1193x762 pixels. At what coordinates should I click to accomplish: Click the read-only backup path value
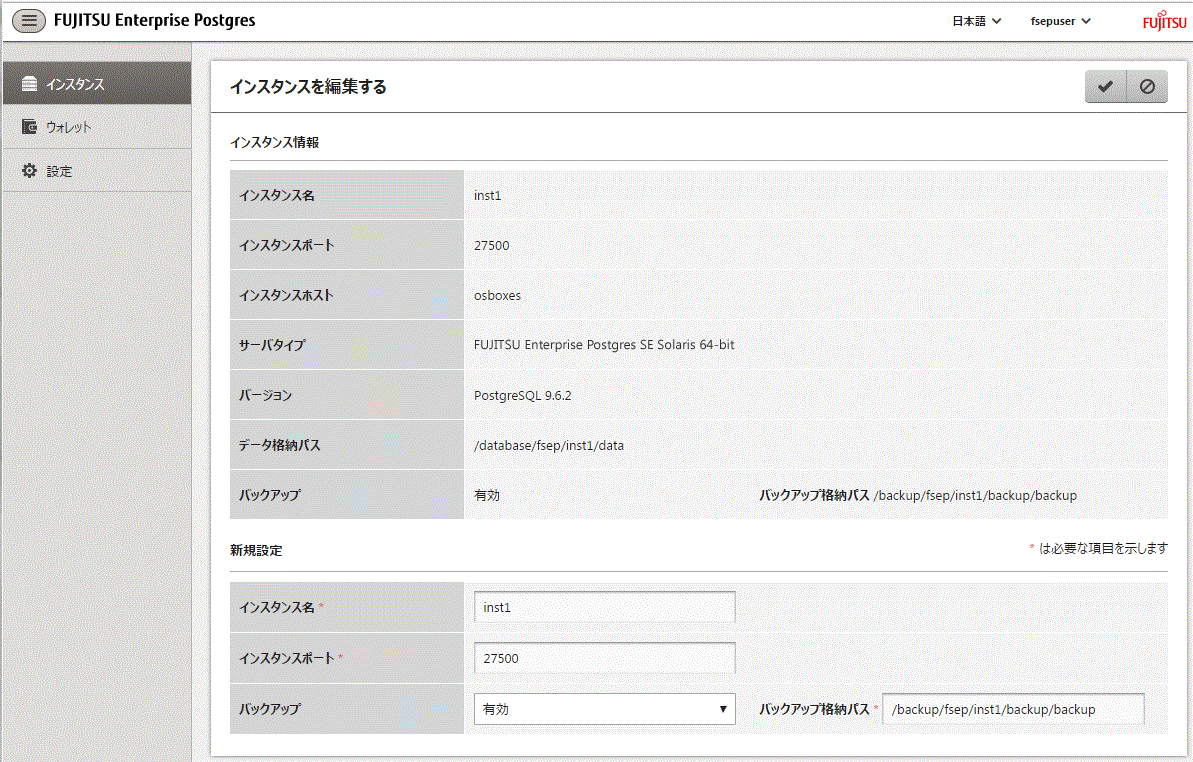(x=975, y=495)
